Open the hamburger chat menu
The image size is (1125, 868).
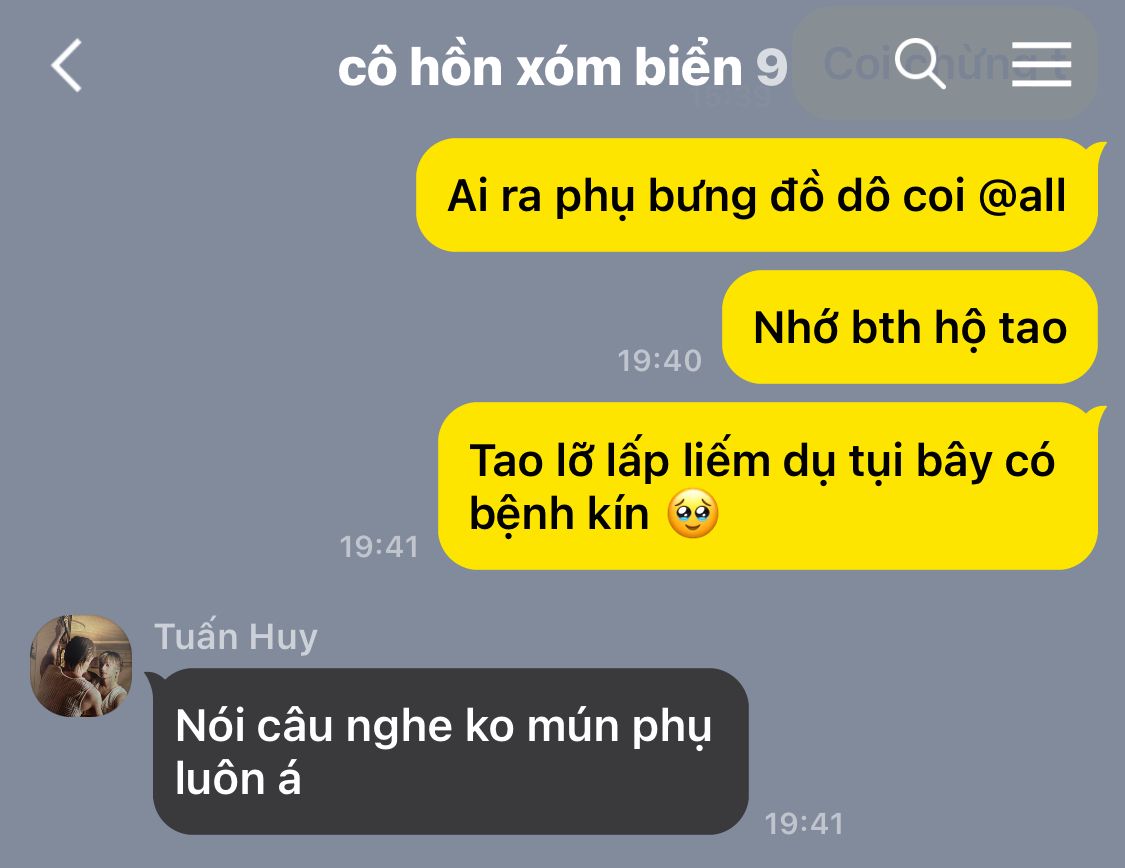click(x=1041, y=65)
